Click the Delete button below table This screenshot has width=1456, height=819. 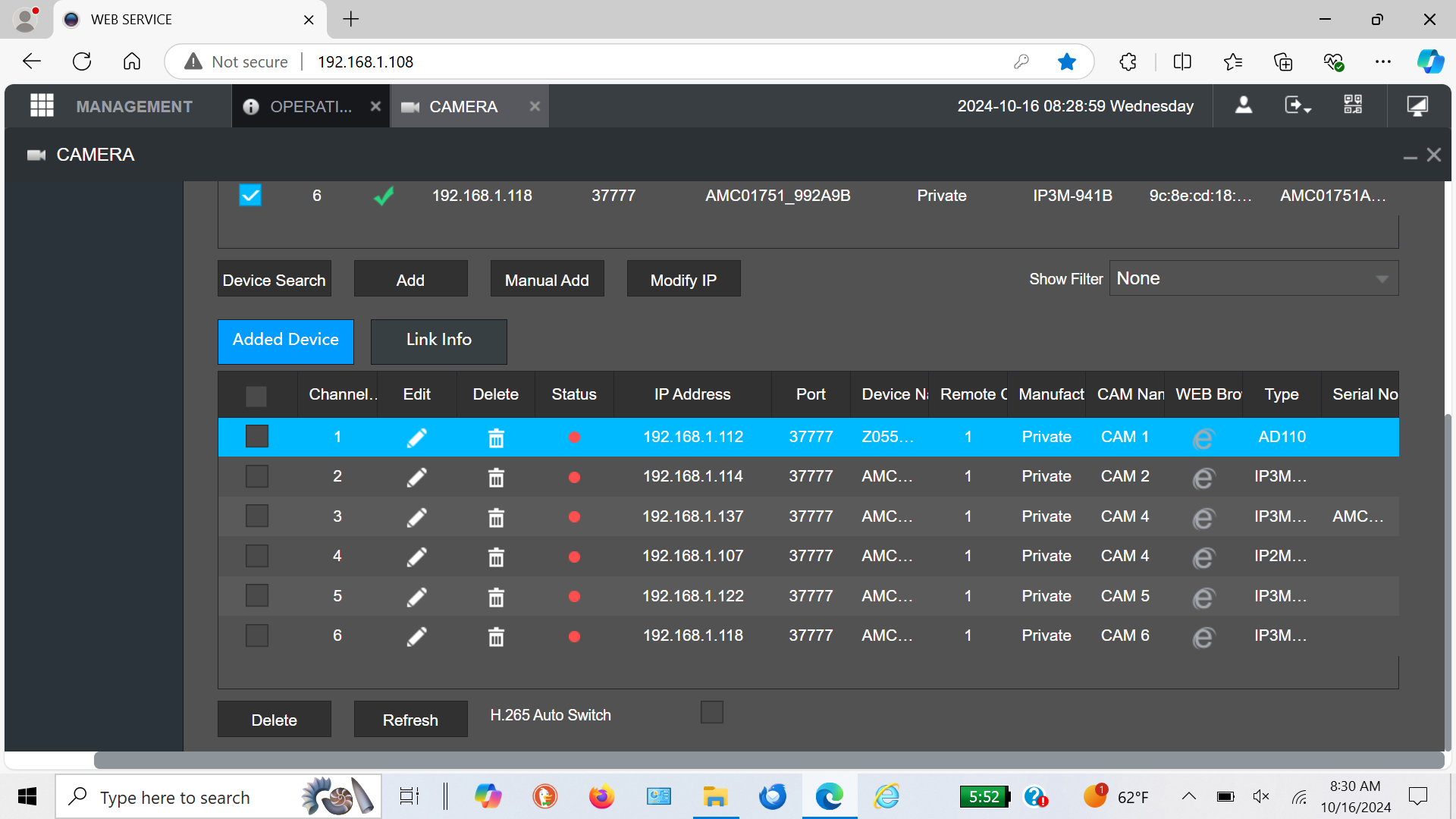coord(274,720)
